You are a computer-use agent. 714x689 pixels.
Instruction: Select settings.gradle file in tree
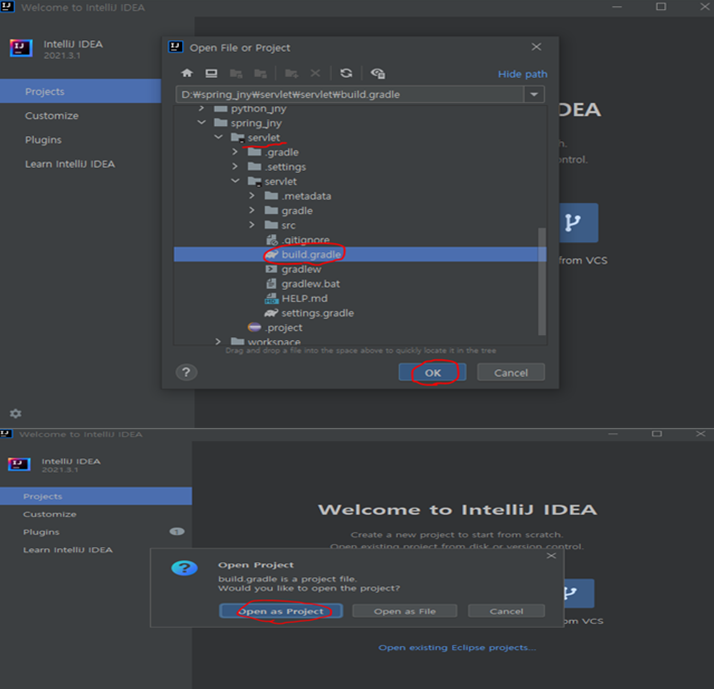point(317,313)
